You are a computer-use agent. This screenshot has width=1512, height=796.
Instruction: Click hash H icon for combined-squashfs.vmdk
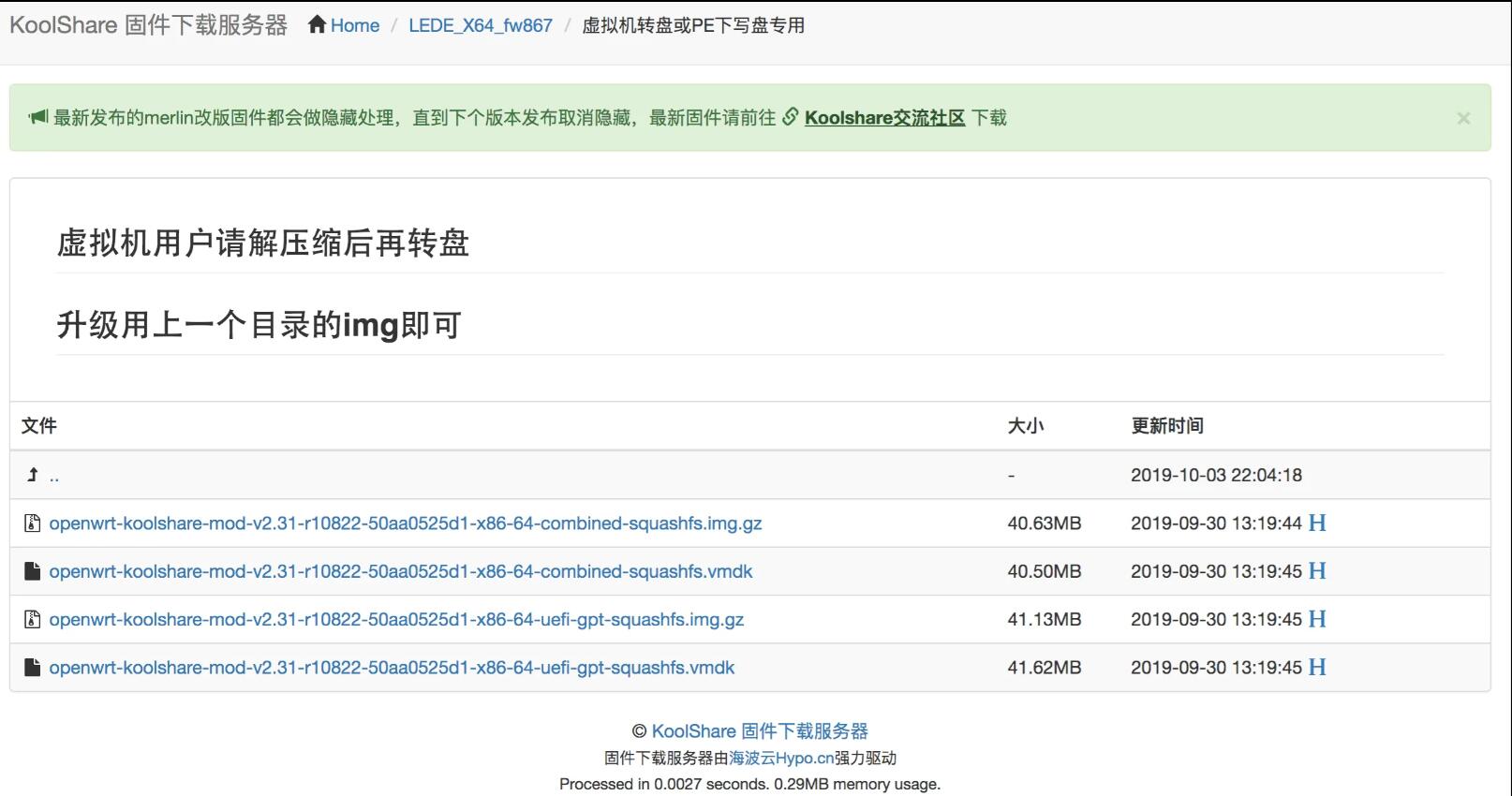1317,571
